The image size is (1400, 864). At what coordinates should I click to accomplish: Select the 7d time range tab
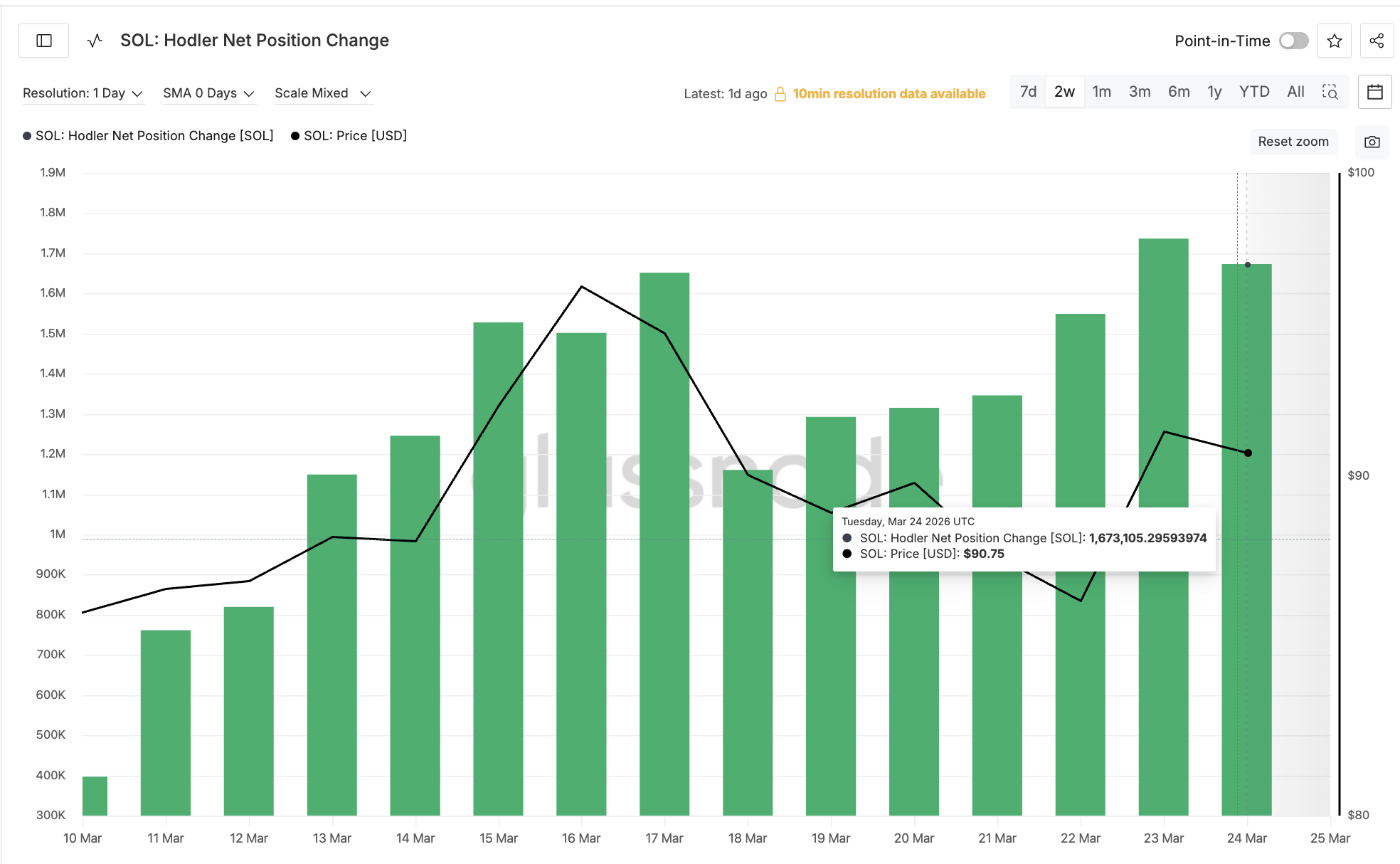tap(1028, 92)
